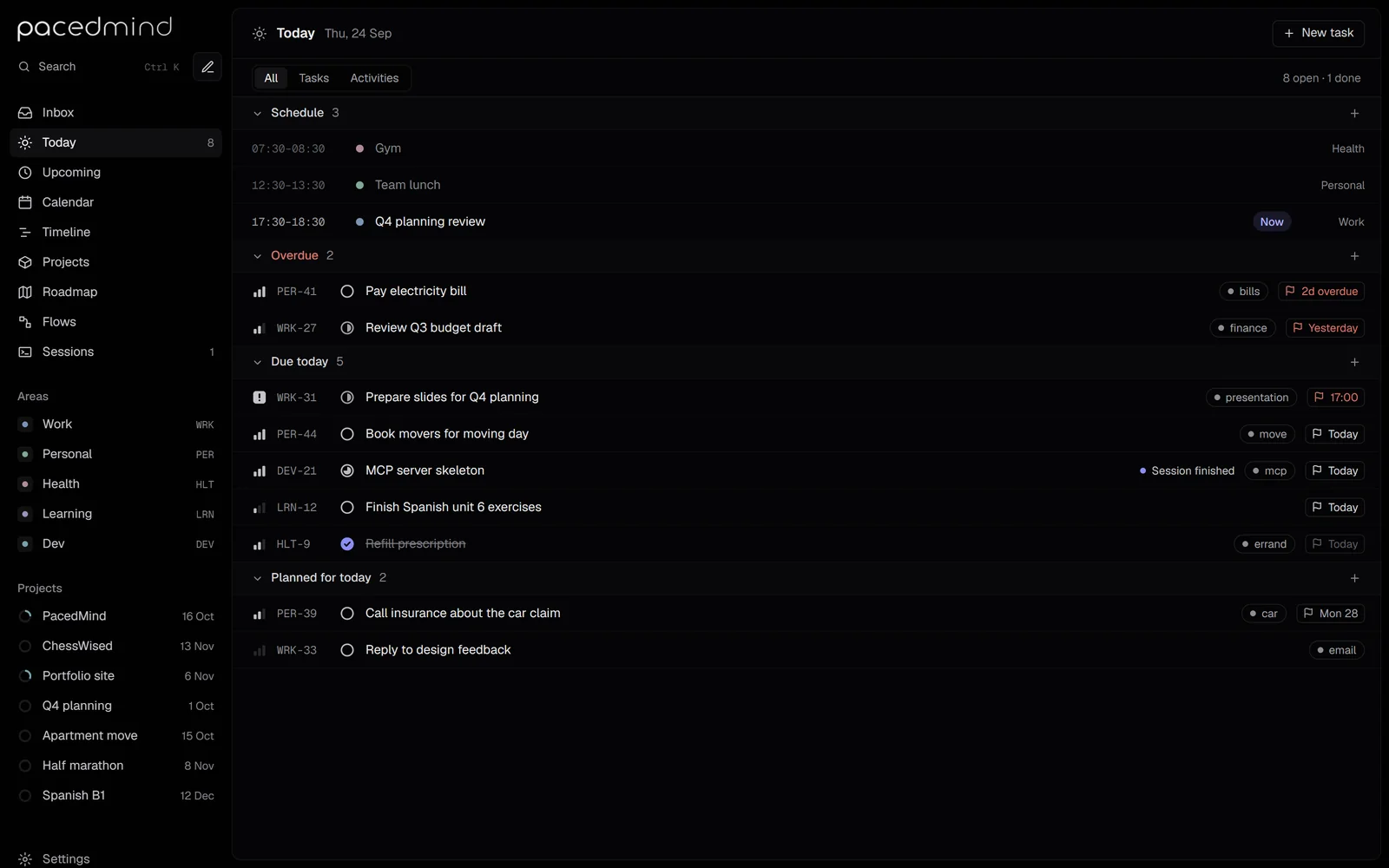
Task: Collapse the Due today section
Action: 257,362
